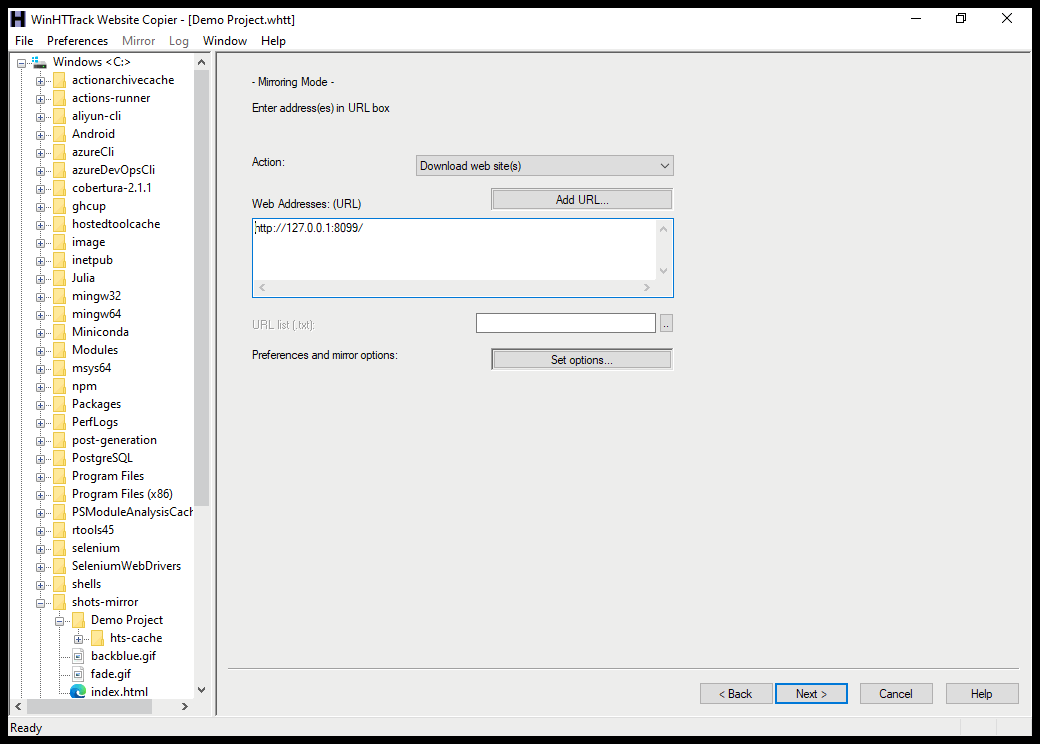Image resolution: width=1040 pixels, height=744 pixels.
Task: Expand the hts-cache tree node
Action: pos(78,639)
